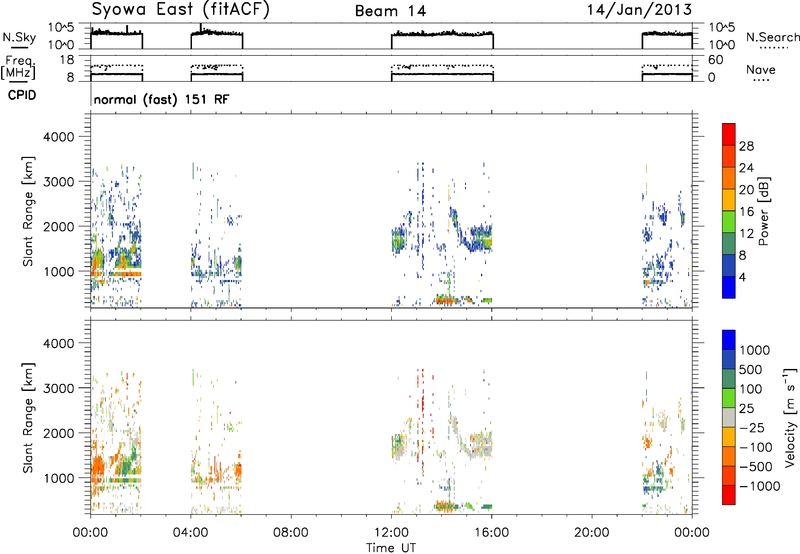Click time axis tick '12:00'
800x554 pixels.
391,533
